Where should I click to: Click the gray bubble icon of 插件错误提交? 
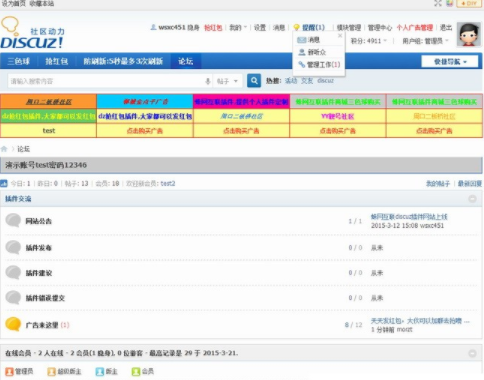click(x=13, y=297)
